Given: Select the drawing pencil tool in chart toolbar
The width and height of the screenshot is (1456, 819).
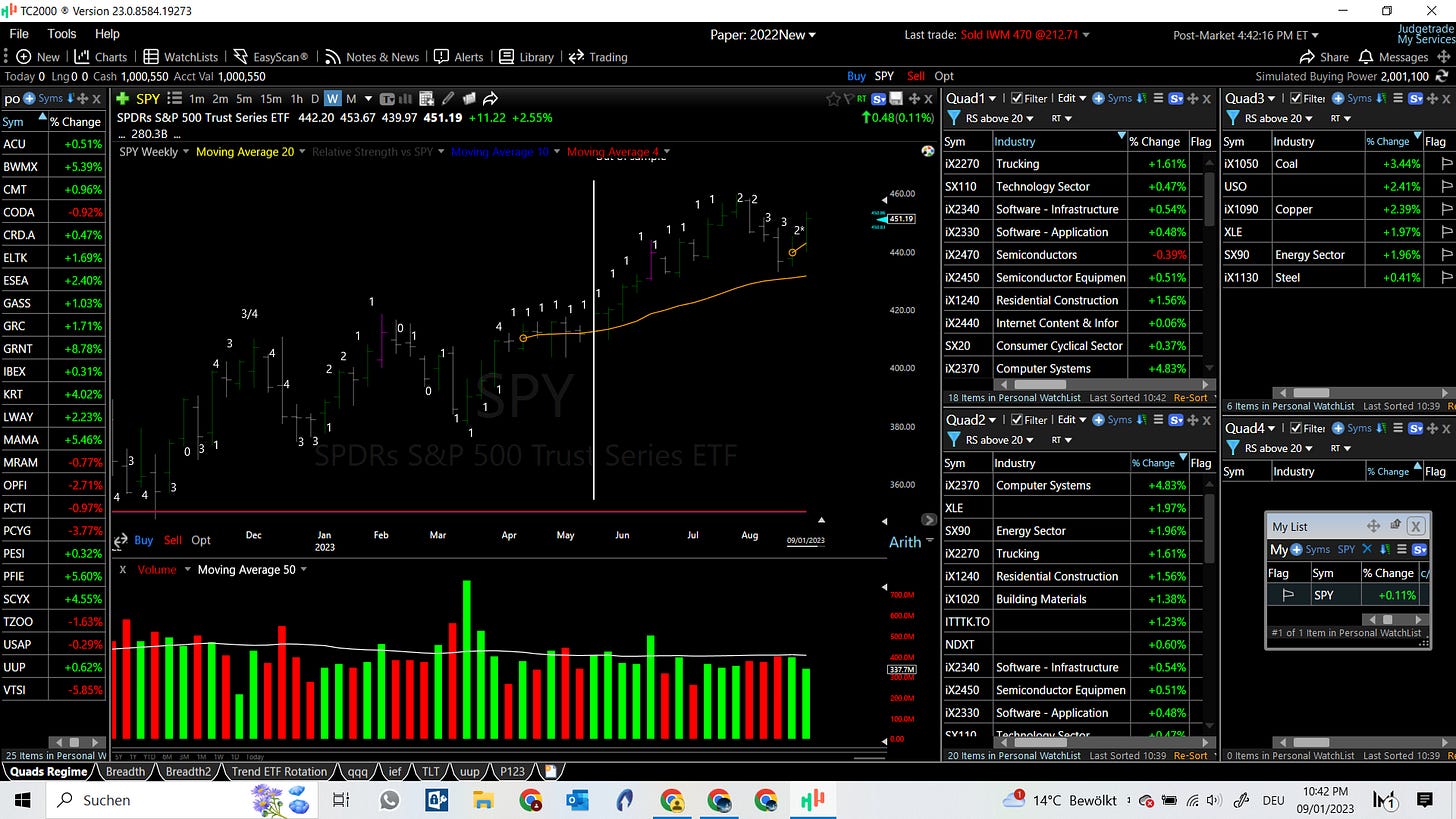Looking at the screenshot, I should click(x=447, y=98).
